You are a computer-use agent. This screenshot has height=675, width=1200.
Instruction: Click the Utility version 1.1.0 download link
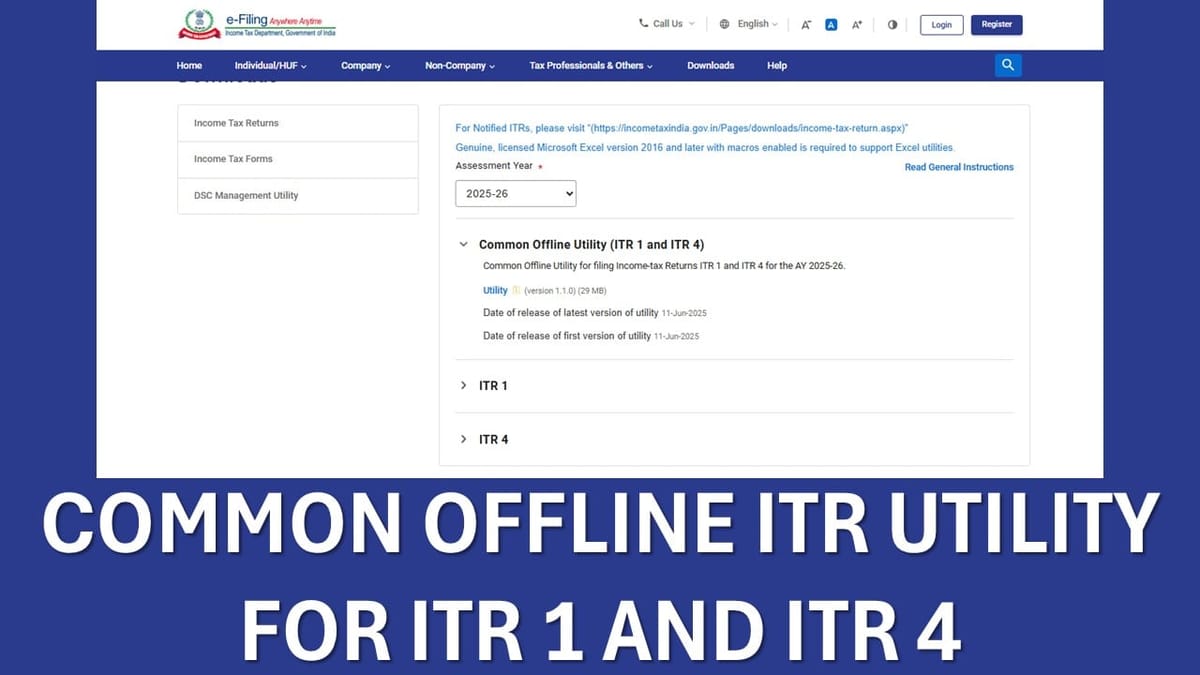(494, 290)
